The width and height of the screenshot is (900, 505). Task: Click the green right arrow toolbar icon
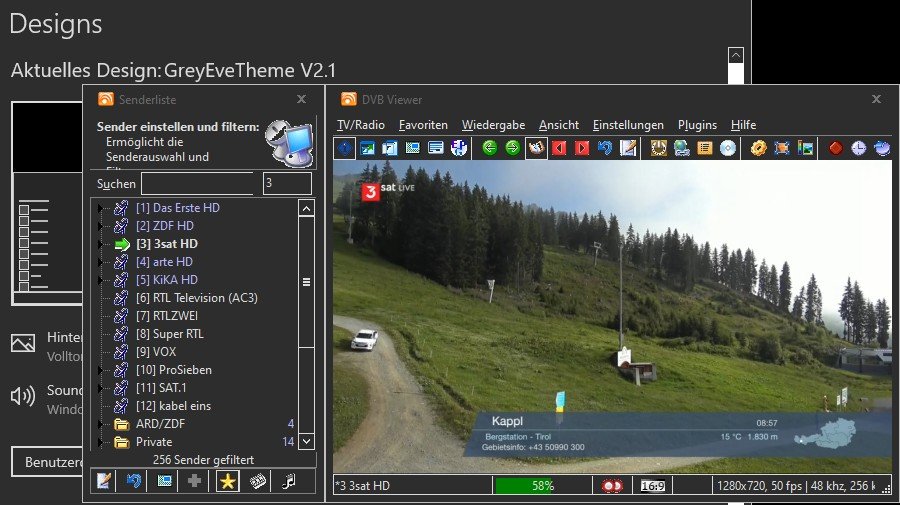512,148
